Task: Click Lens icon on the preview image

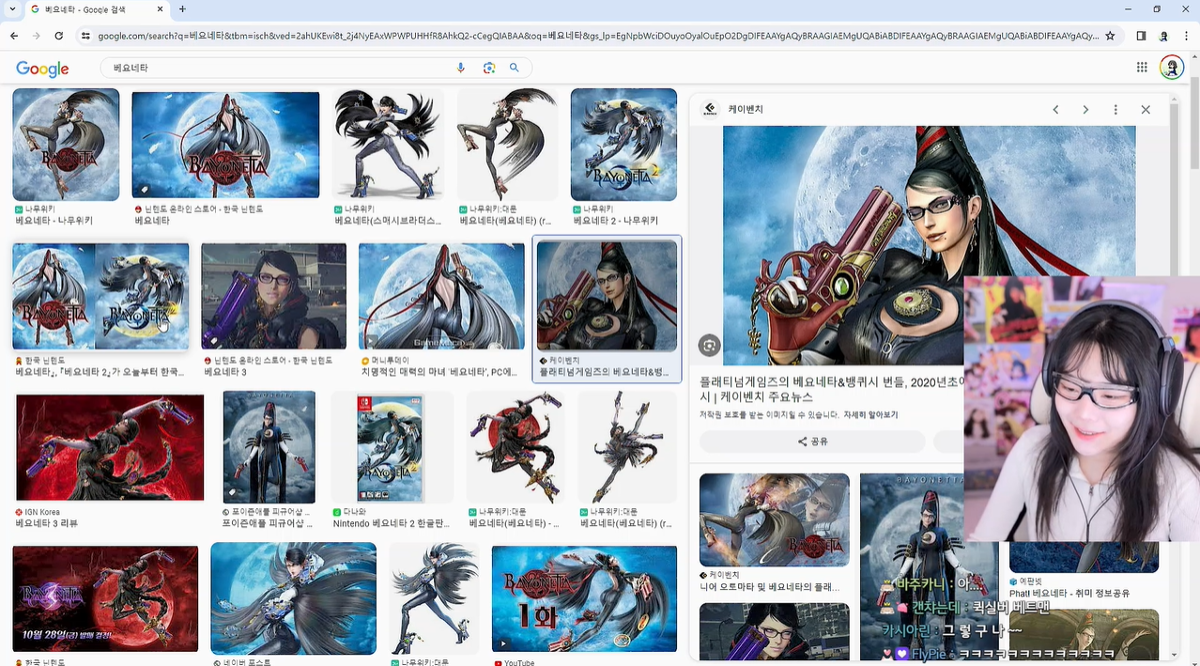Action: click(x=709, y=345)
